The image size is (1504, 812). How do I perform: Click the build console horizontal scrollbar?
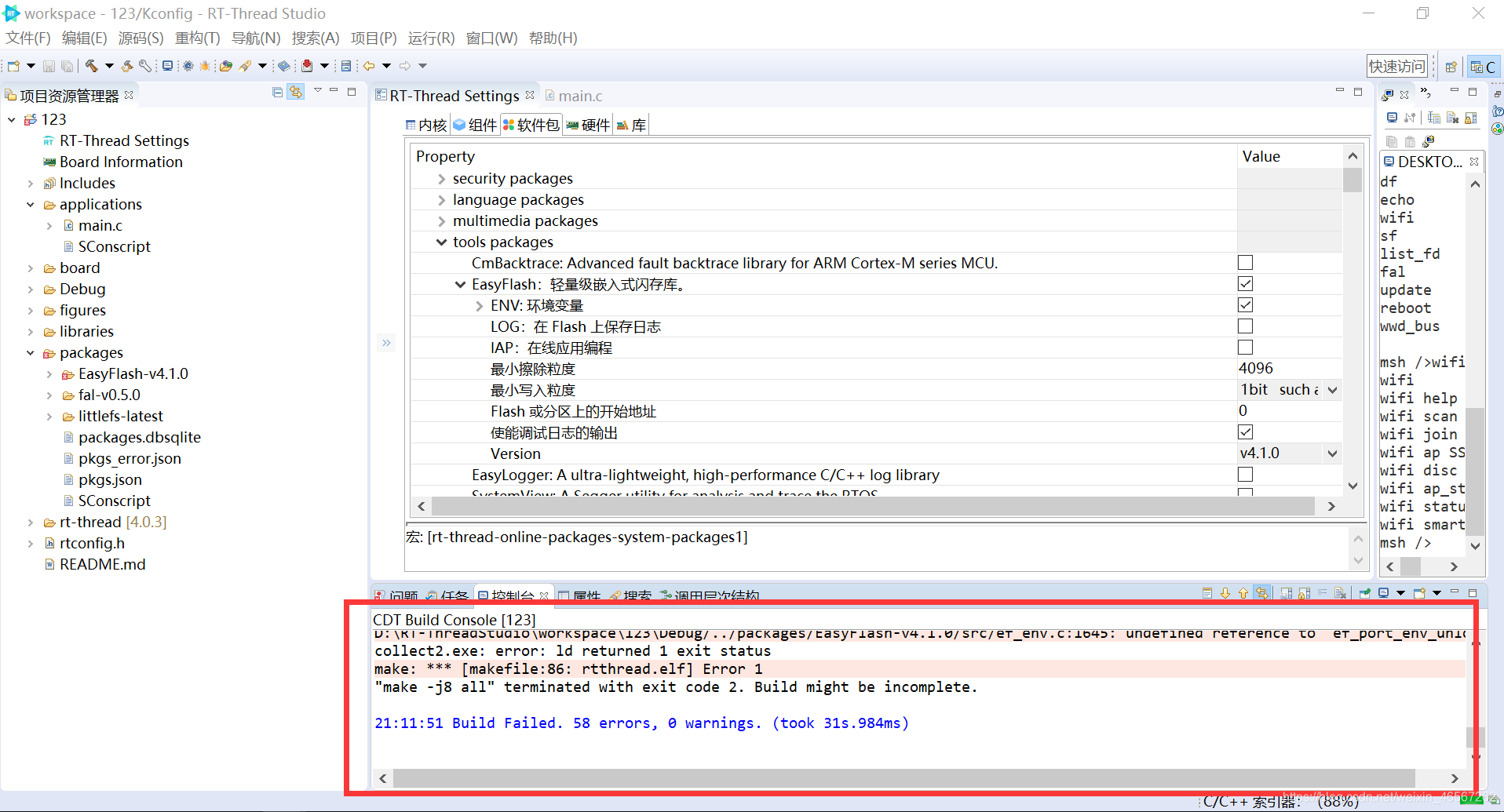(903, 778)
